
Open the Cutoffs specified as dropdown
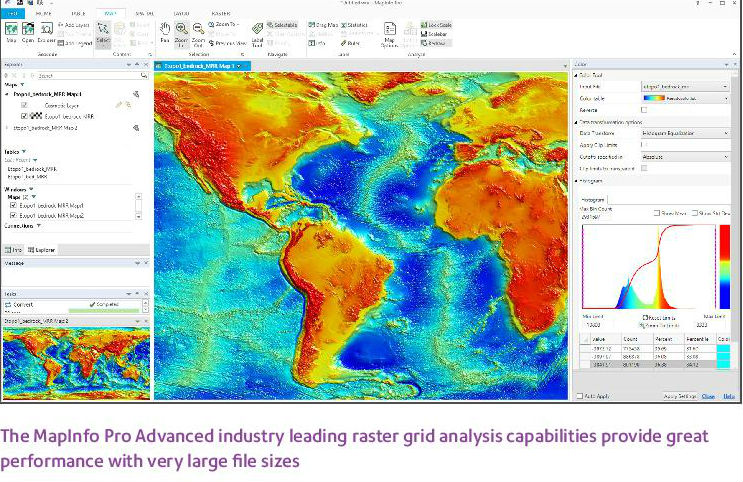[685, 157]
